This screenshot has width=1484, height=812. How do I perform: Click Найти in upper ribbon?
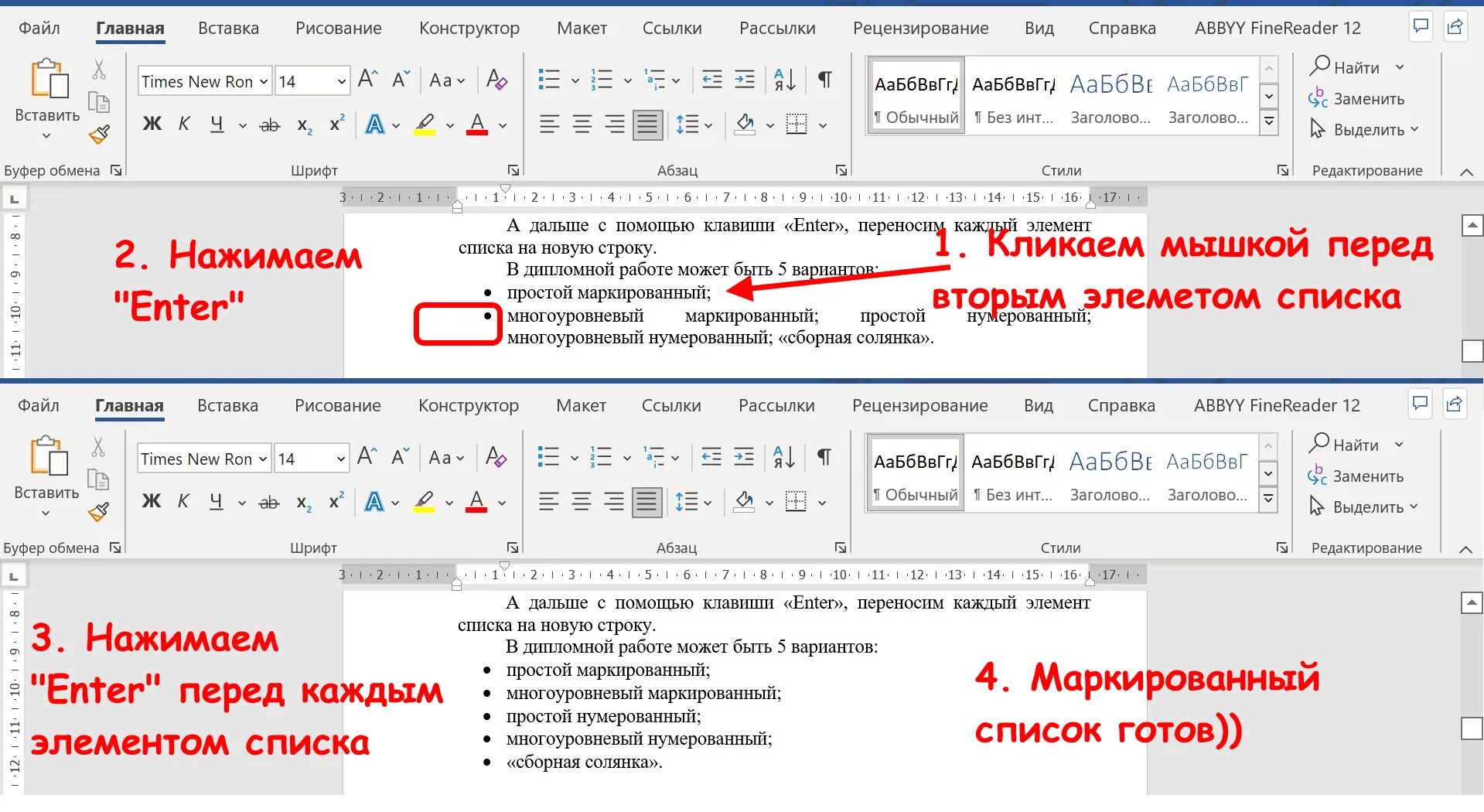[x=1345, y=67]
